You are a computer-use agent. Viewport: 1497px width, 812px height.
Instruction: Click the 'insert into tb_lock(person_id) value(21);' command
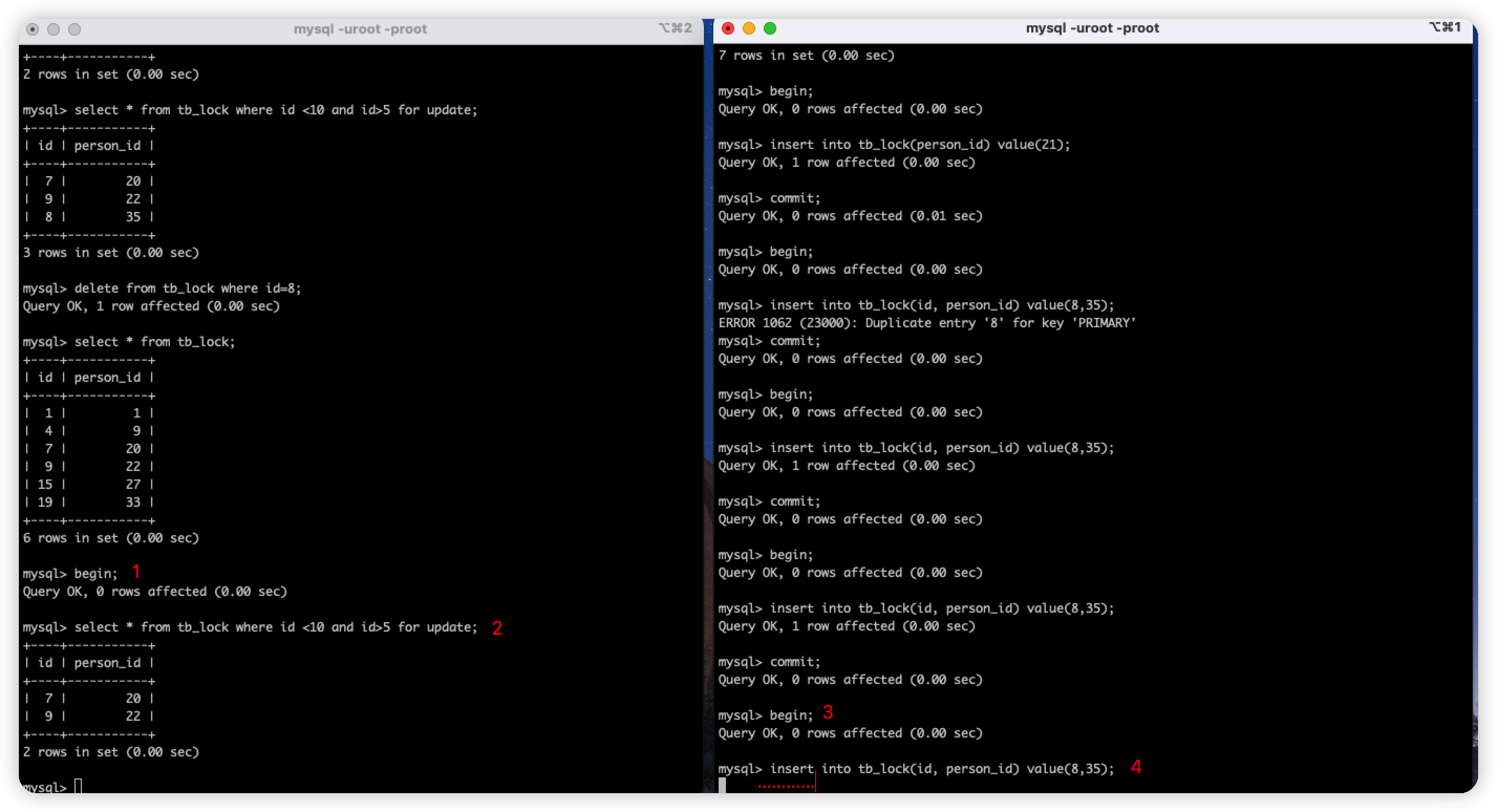coord(894,145)
